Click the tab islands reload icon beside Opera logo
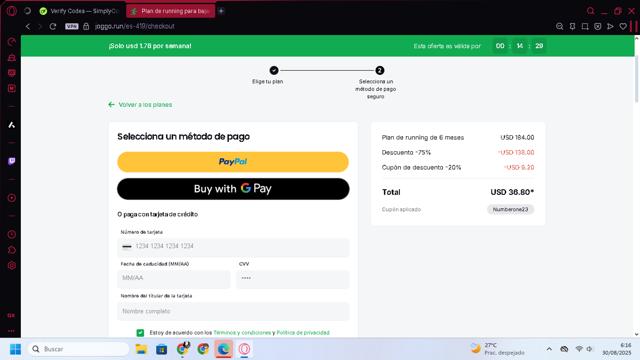Viewport: 640px width, 360px height. (x=27, y=11)
